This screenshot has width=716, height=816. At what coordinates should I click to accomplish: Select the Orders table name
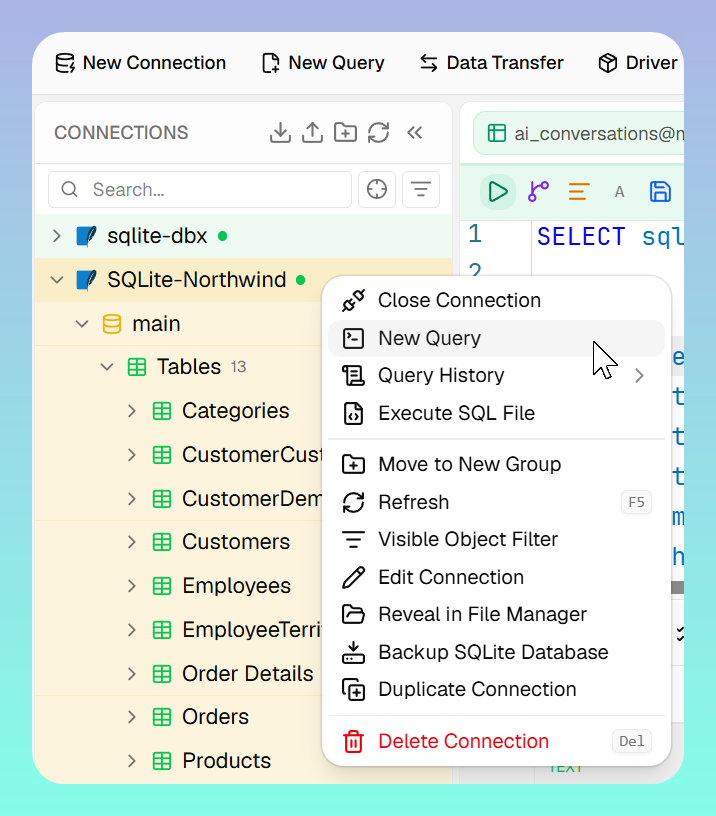[x=215, y=717]
